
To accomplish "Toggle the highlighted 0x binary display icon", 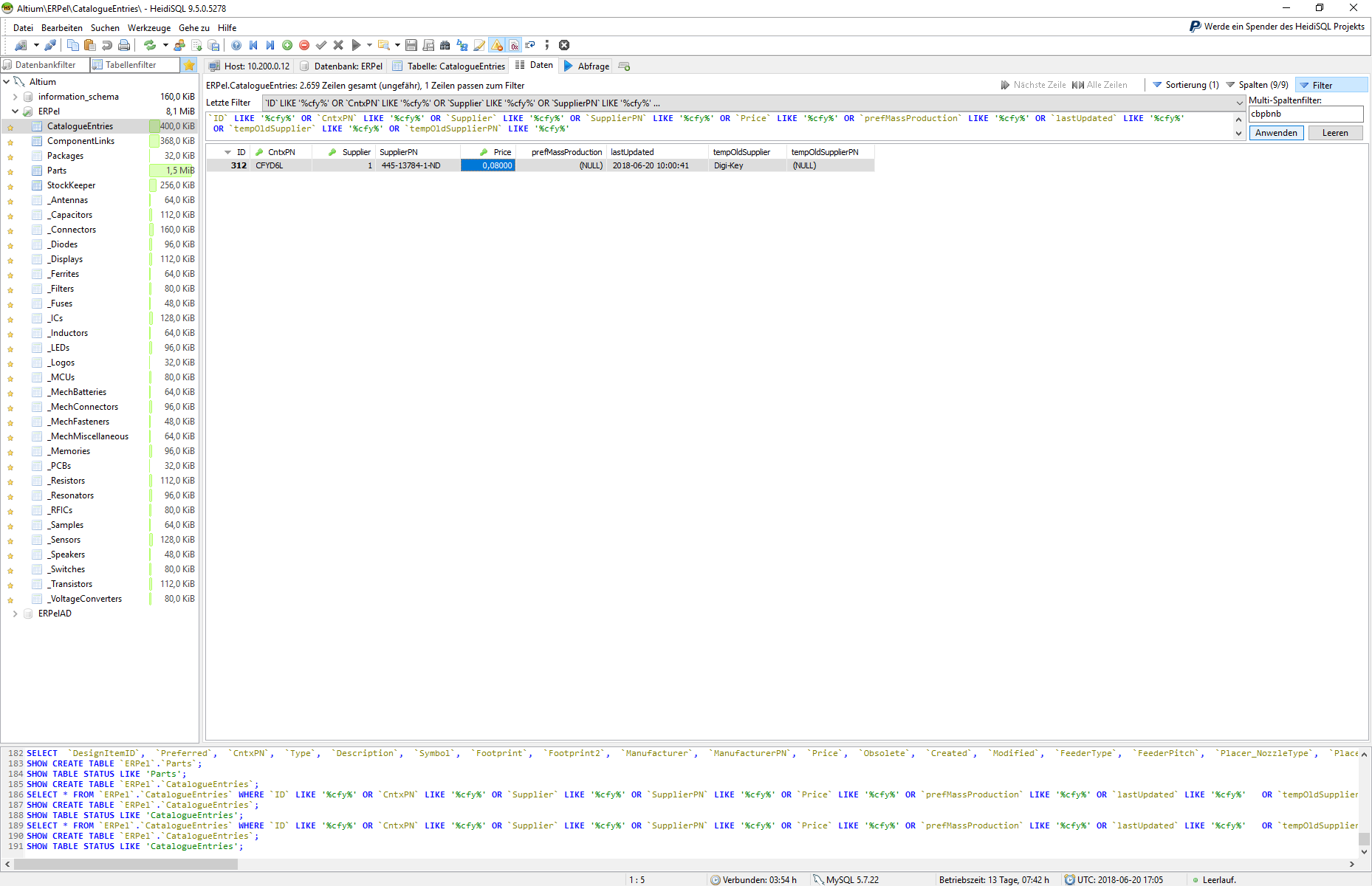I will pyautogui.click(x=514, y=45).
